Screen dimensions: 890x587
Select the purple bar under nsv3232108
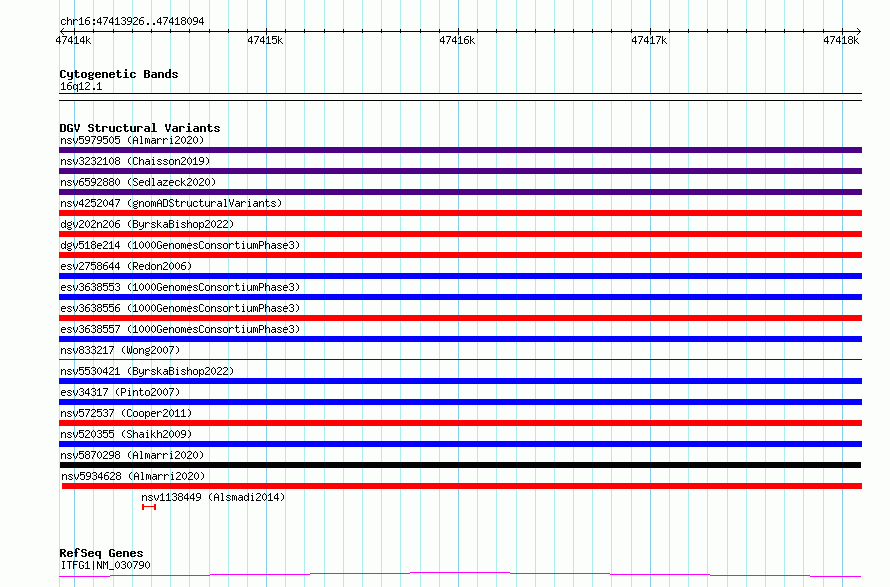[x=460, y=171]
